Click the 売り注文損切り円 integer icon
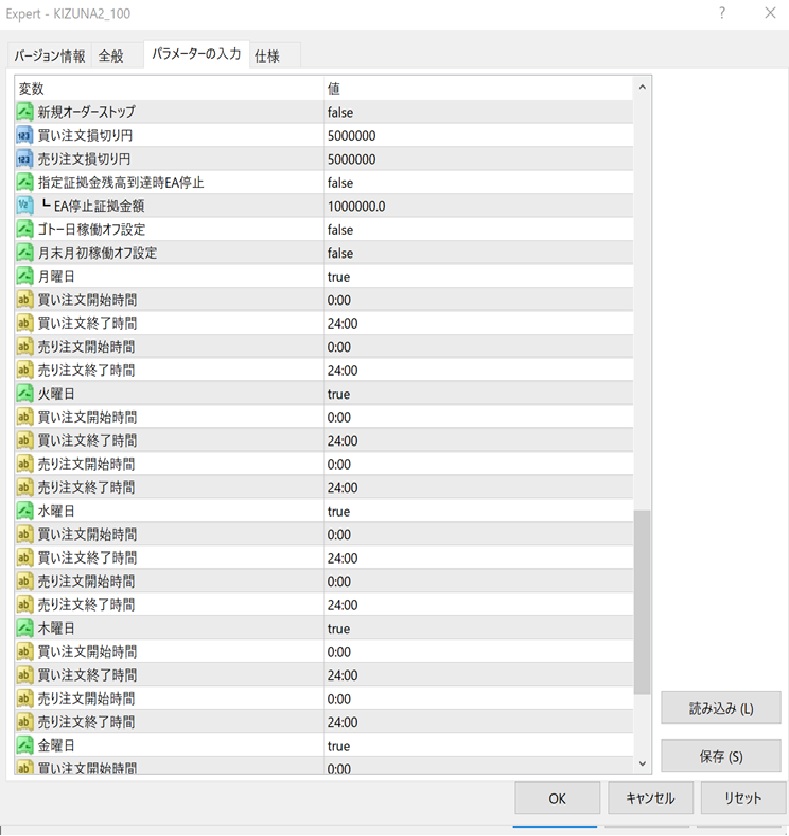 tap(26, 159)
